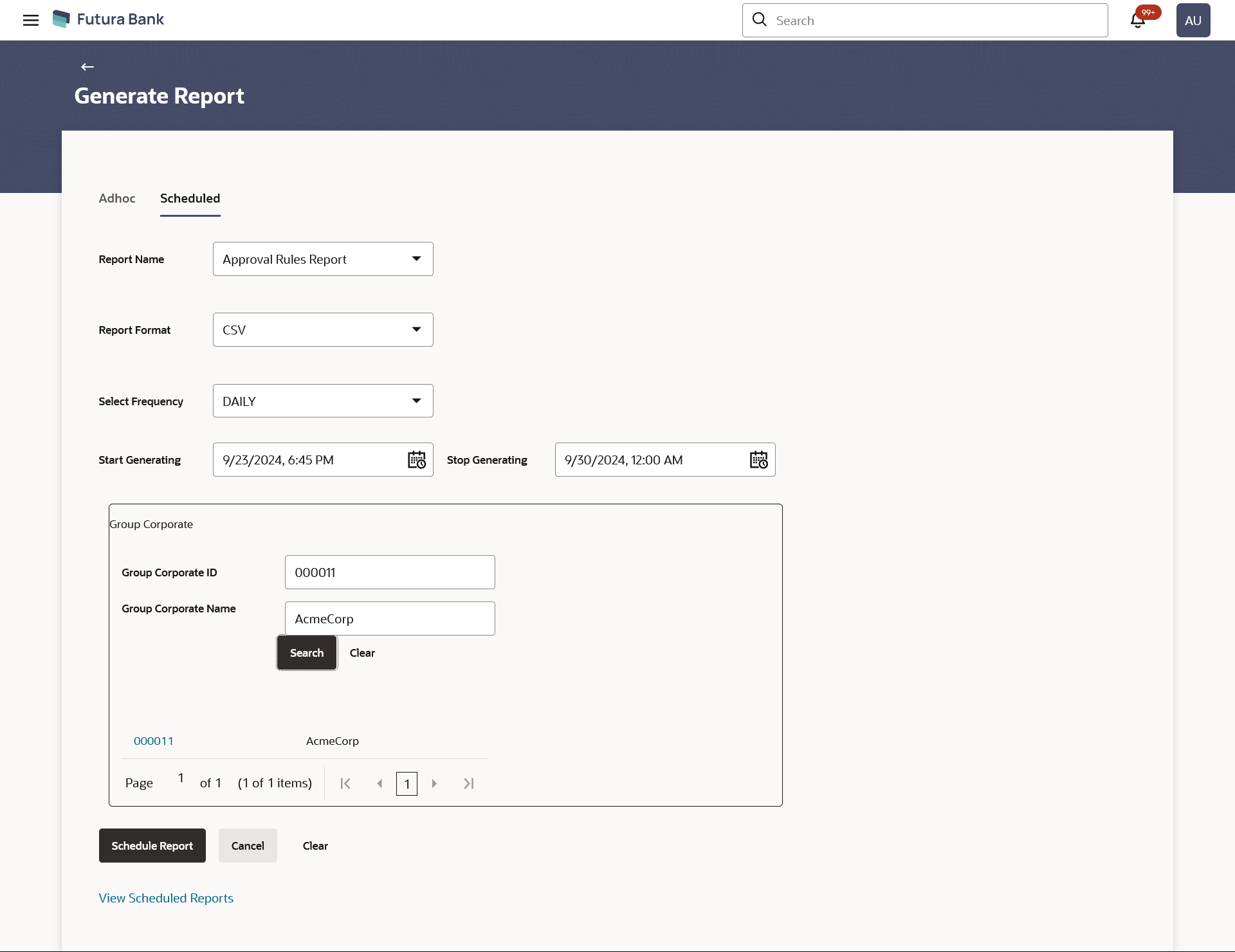Image resolution: width=1235 pixels, height=952 pixels.
Task: Open the AU user profile avatar
Action: [x=1193, y=21]
